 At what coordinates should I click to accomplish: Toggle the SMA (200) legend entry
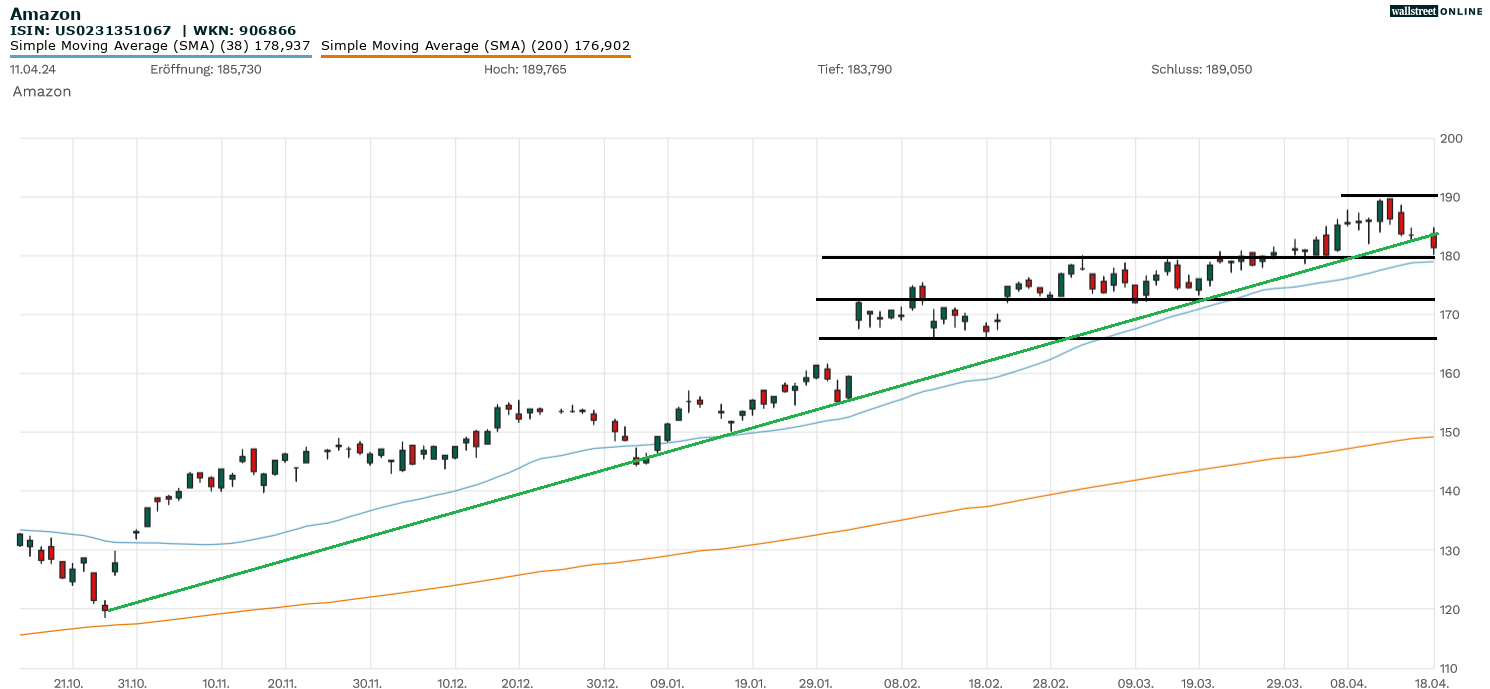pos(475,46)
